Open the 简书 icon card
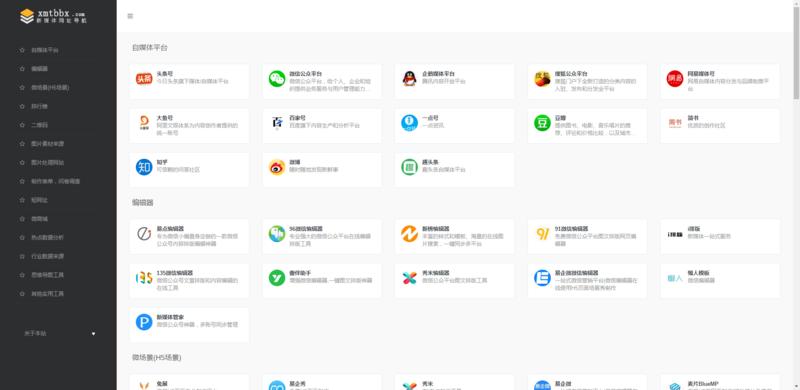 click(720, 126)
